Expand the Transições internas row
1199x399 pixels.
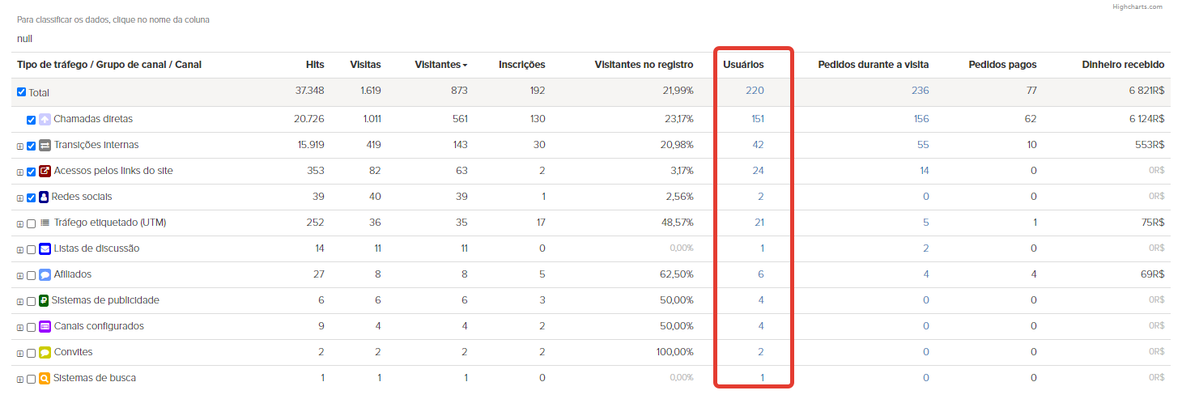click(21, 146)
